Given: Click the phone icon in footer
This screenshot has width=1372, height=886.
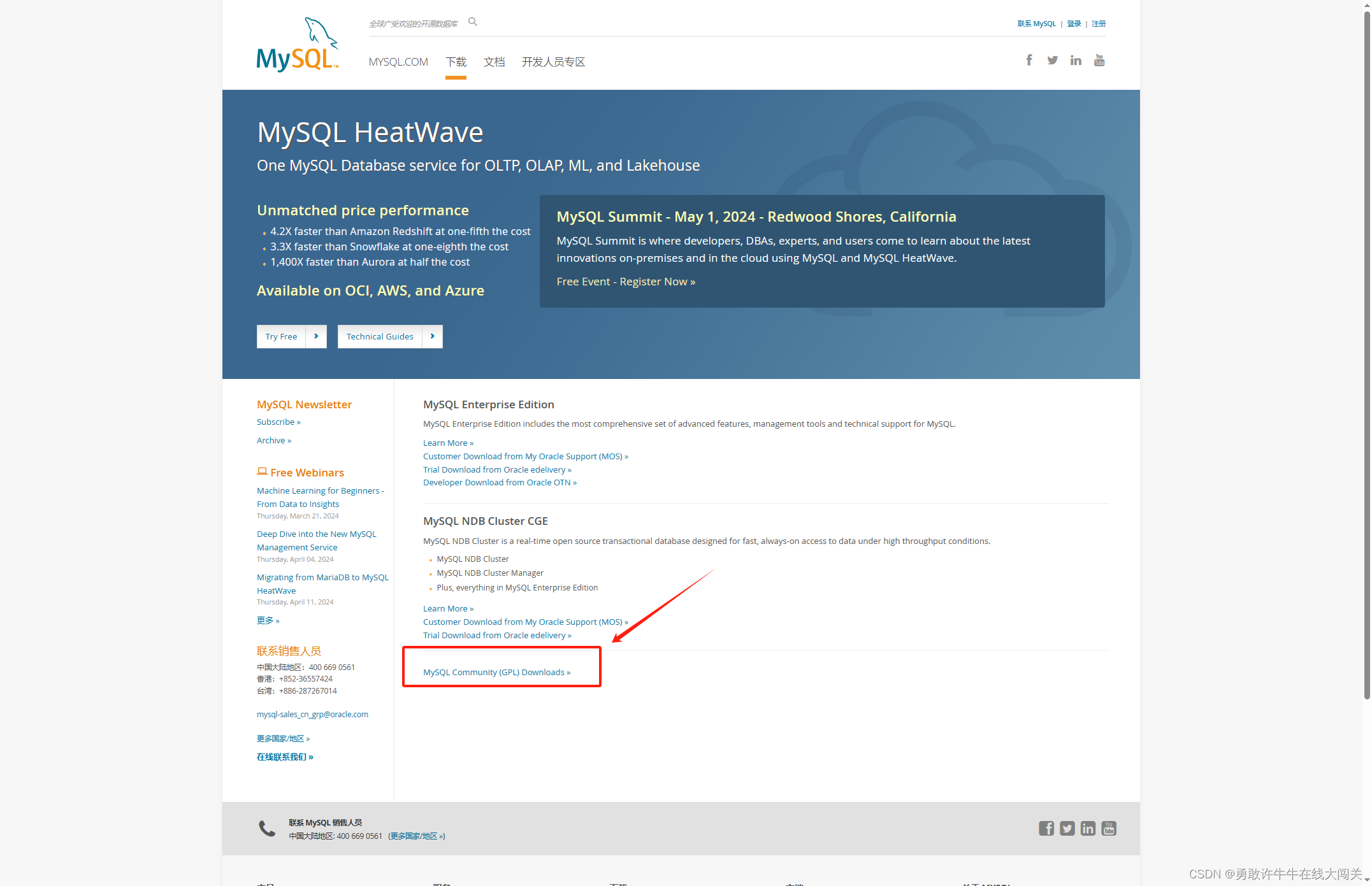Looking at the screenshot, I should (267, 828).
